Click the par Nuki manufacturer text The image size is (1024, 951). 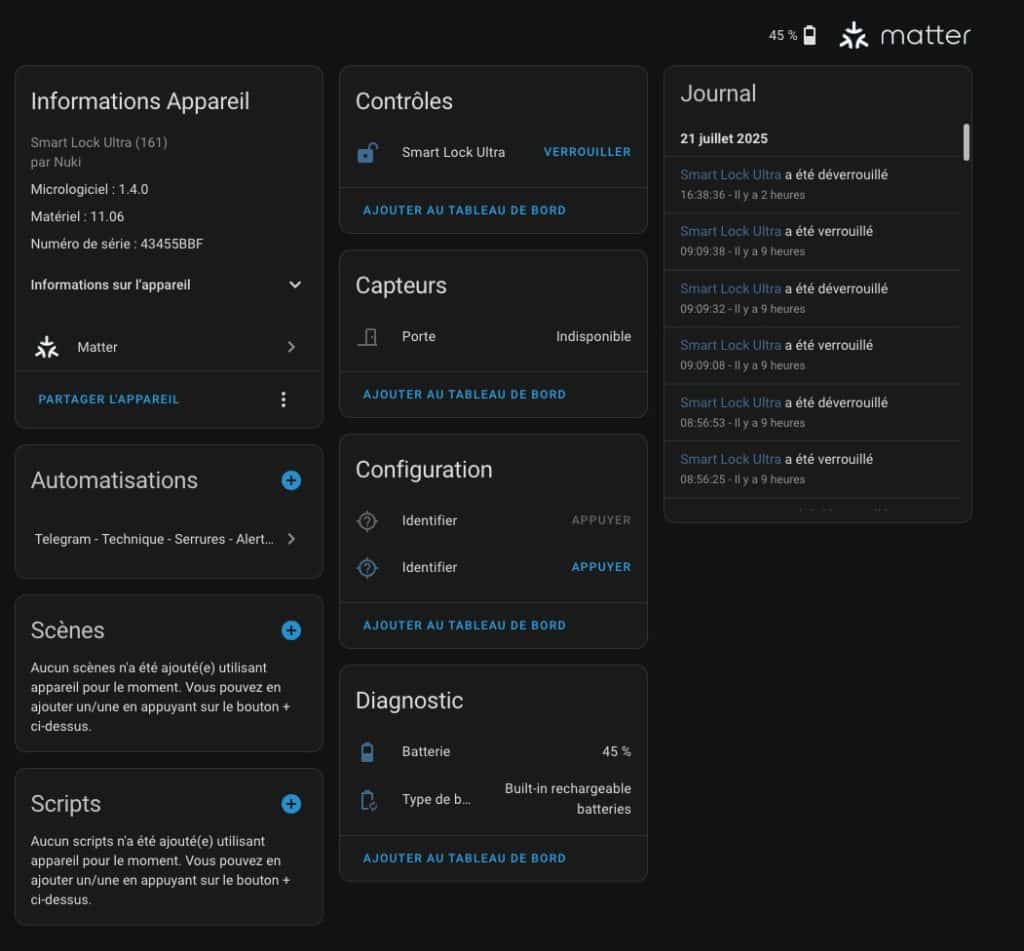click(56, 162)
